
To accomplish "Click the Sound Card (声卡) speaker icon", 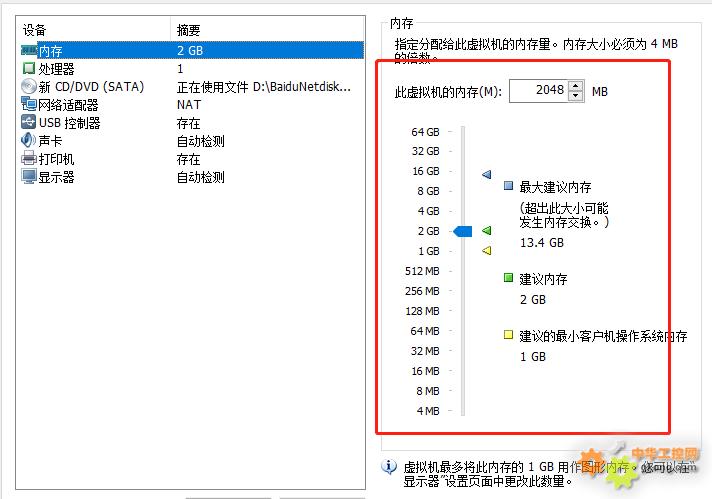I will 28,141.
